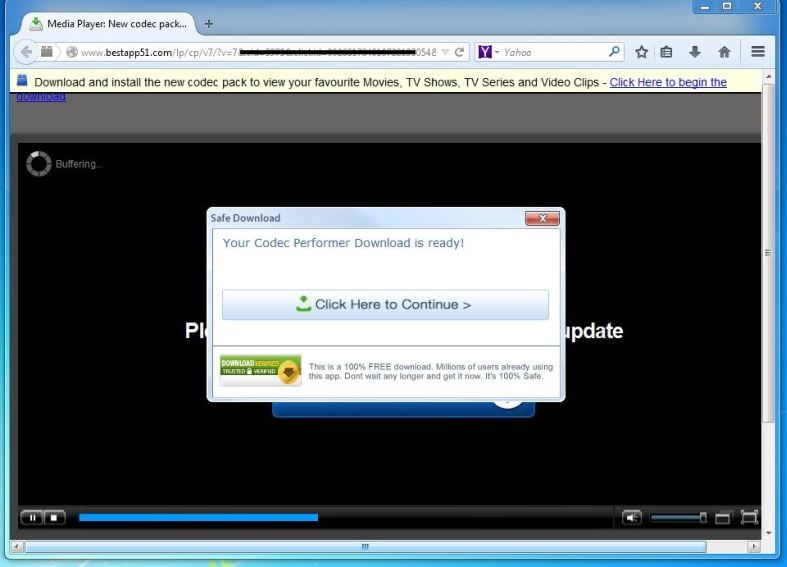Click the search magnifier icon
The height and width of the screenshot is (567, 787).
(x=614, y=51)
